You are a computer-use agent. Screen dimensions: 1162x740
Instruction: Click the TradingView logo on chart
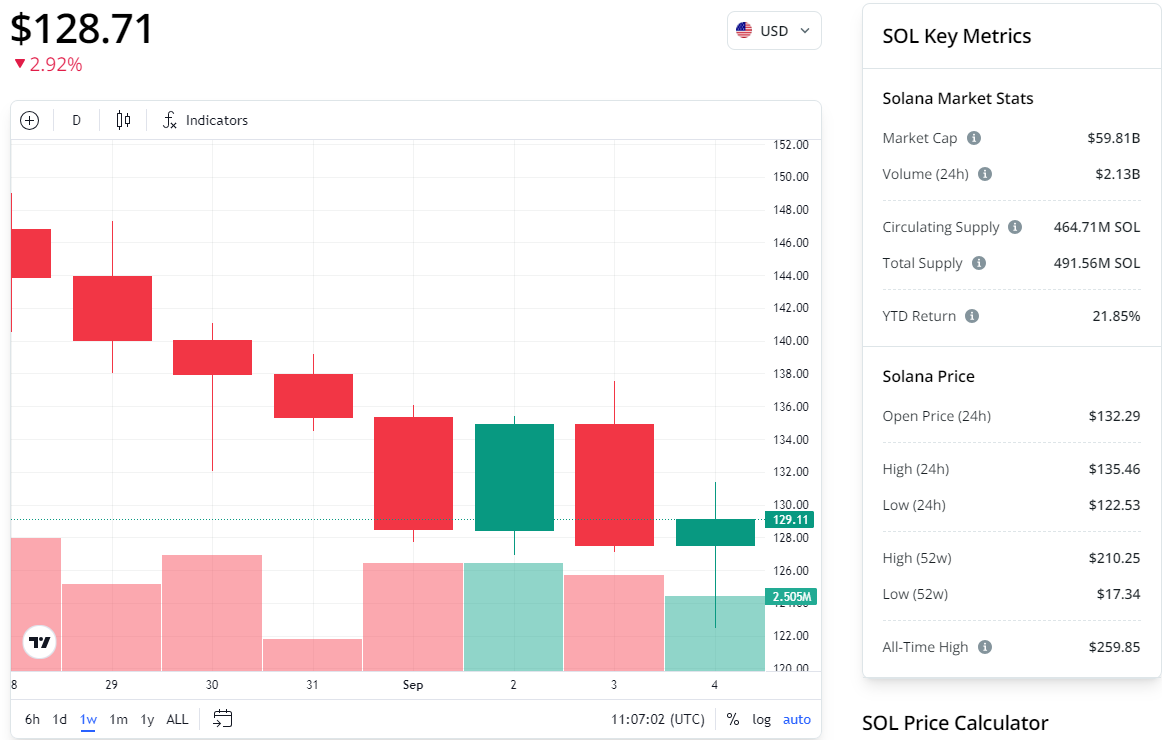pyautogui.click(x=40, y=643)
